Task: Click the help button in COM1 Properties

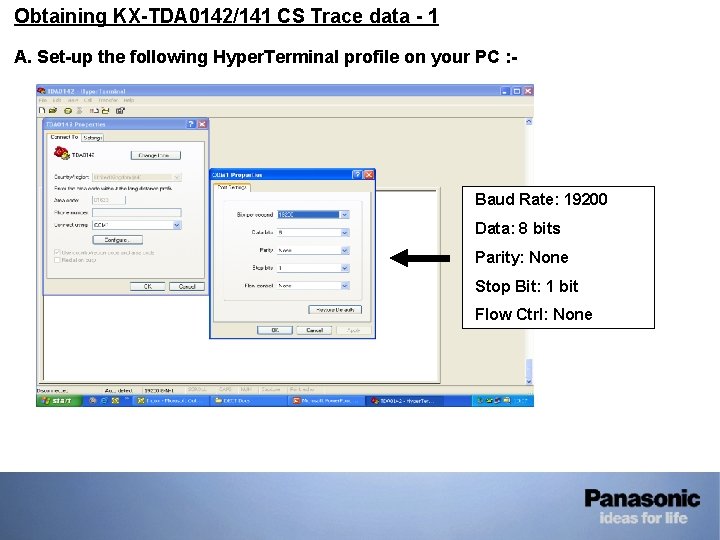Action: click(357, 174)
